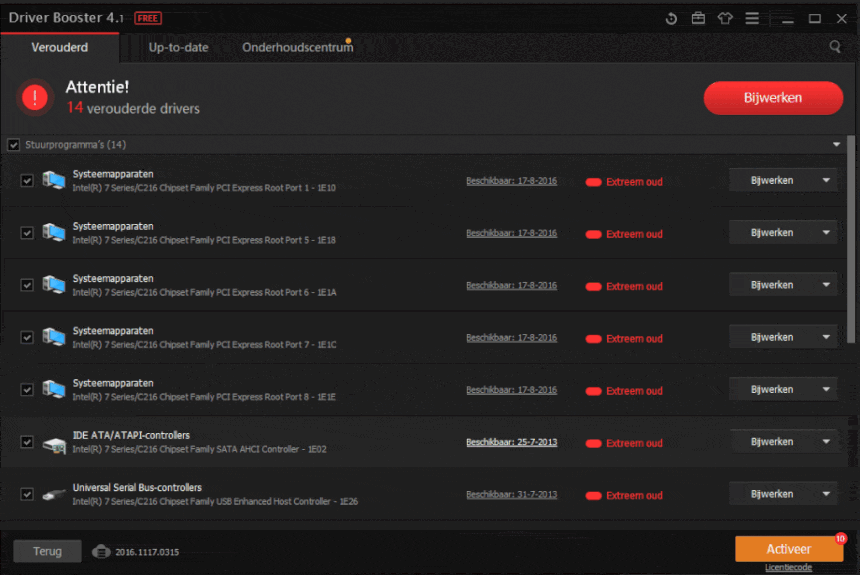Click the red exclamation Attentie icon
This screenshot has height=575, width=860.
[x=35, y=98]
